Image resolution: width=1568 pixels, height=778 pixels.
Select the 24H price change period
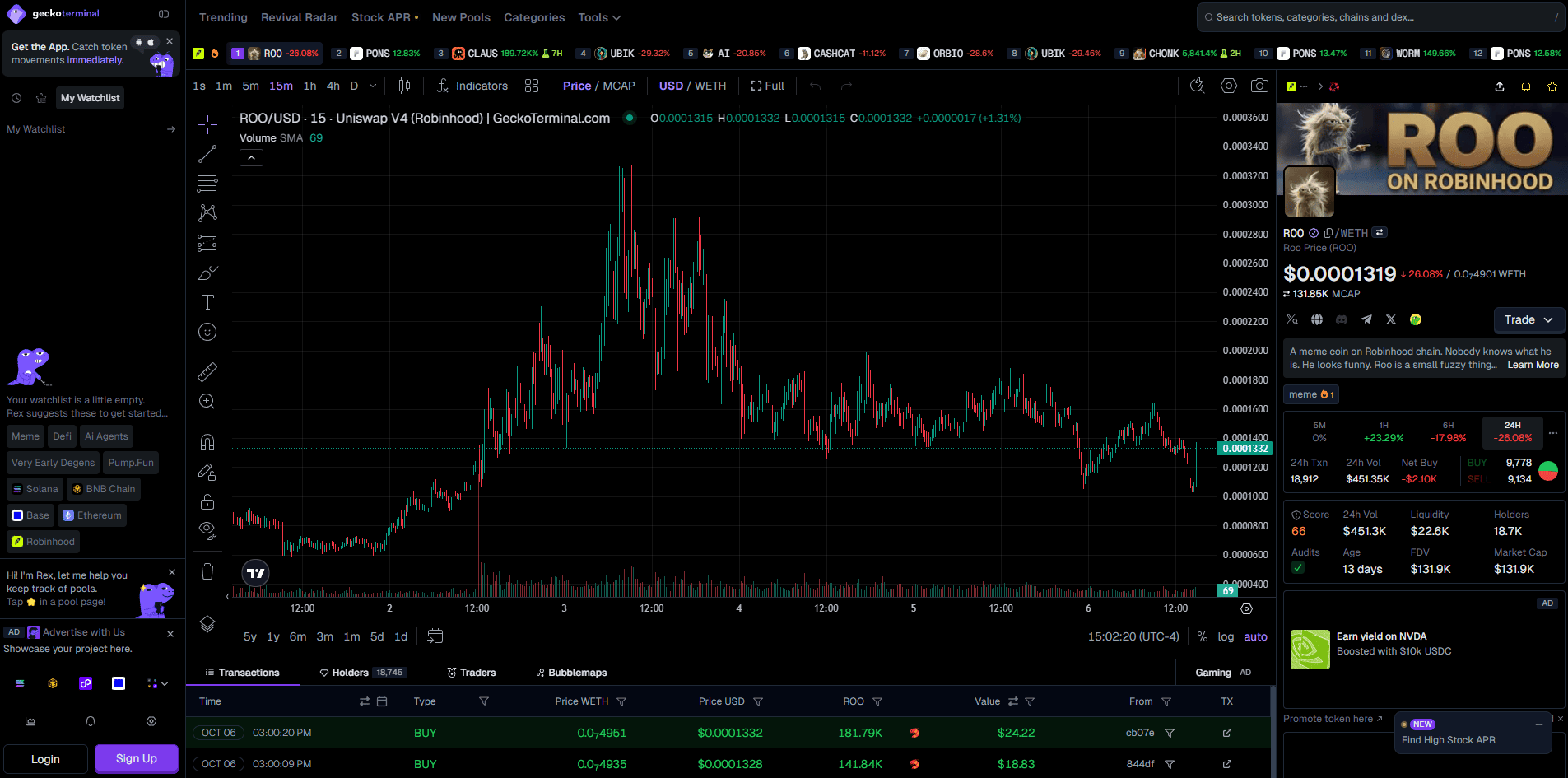click(x=1513, y=432)
